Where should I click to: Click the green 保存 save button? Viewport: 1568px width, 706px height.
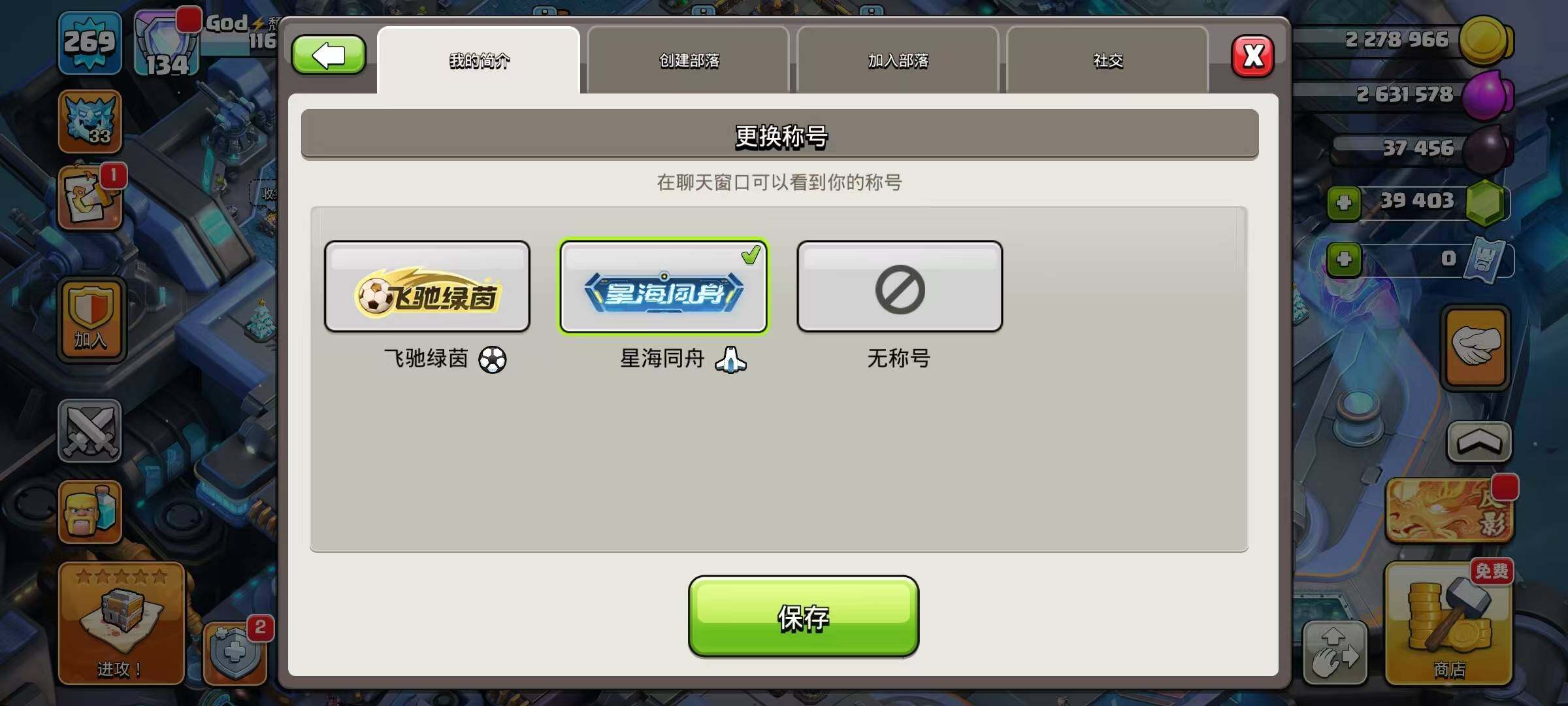click(x=804, y=616)
